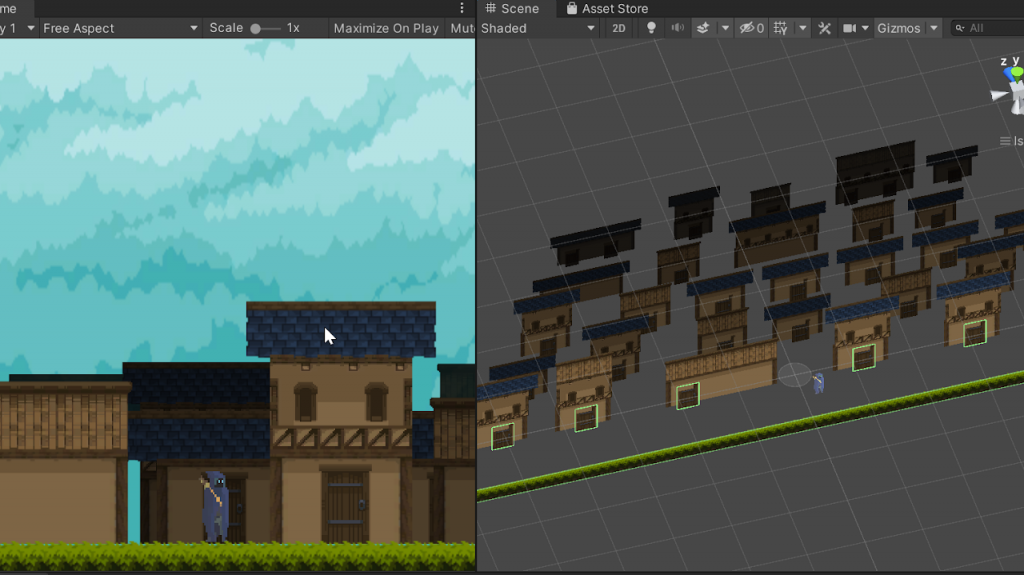
Task: Open the grid settings dropdown arrow
Action: (x=803, y=28)
